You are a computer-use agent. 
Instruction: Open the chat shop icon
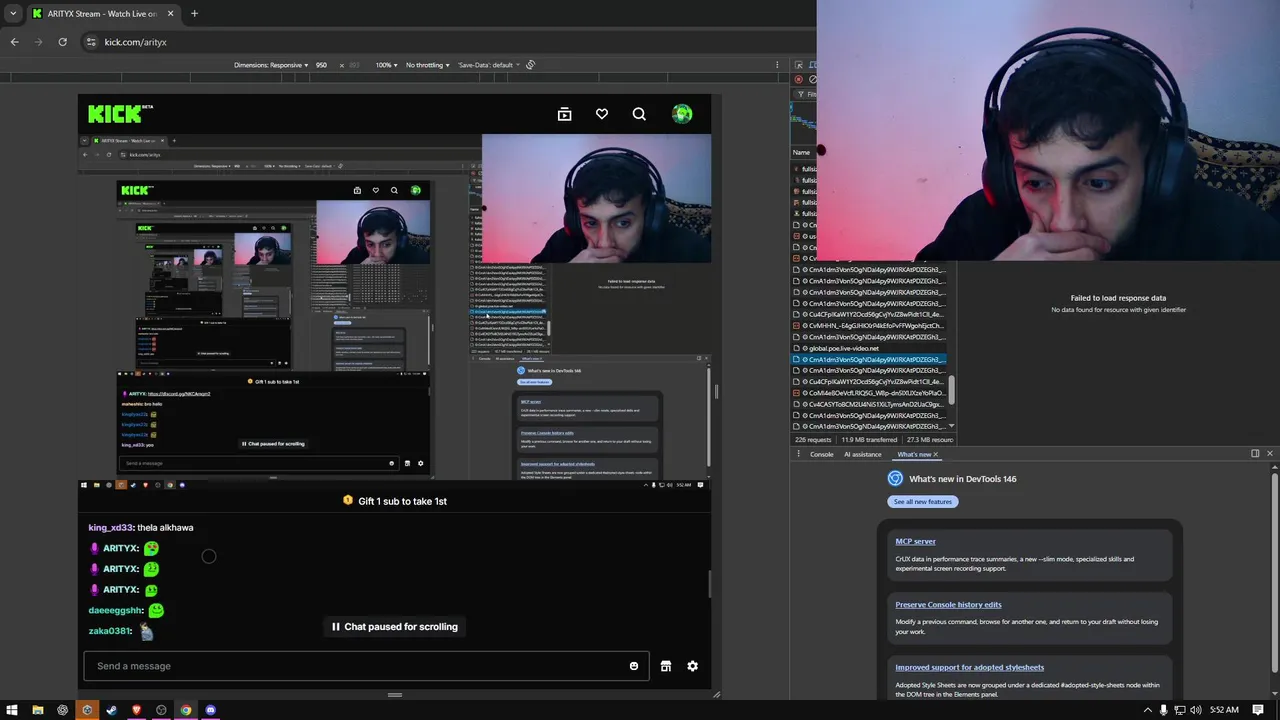coord(666,666)
